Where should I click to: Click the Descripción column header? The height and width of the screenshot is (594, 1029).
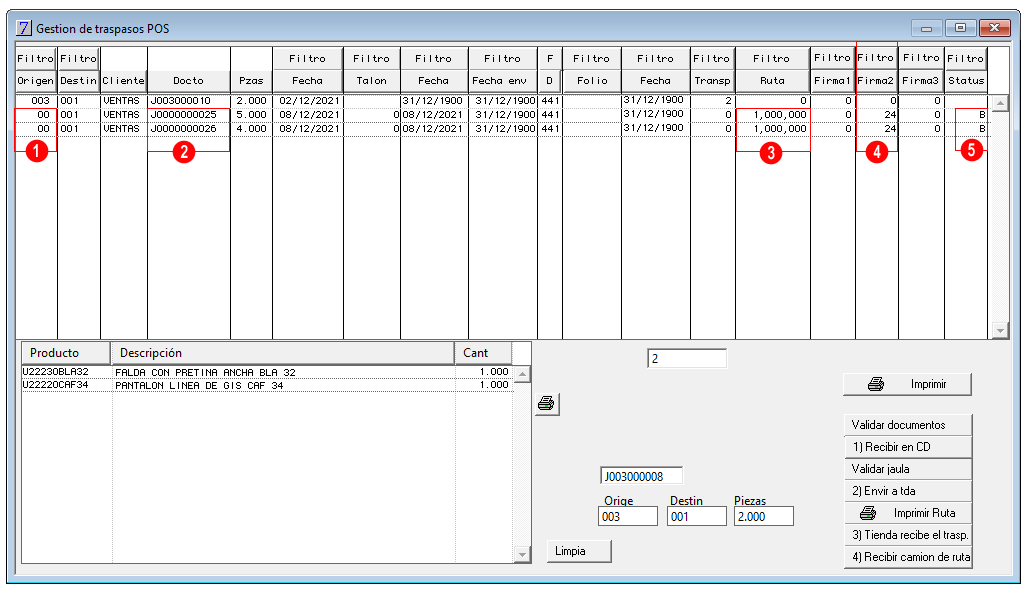pyautogui.click(x=283, y=353)
